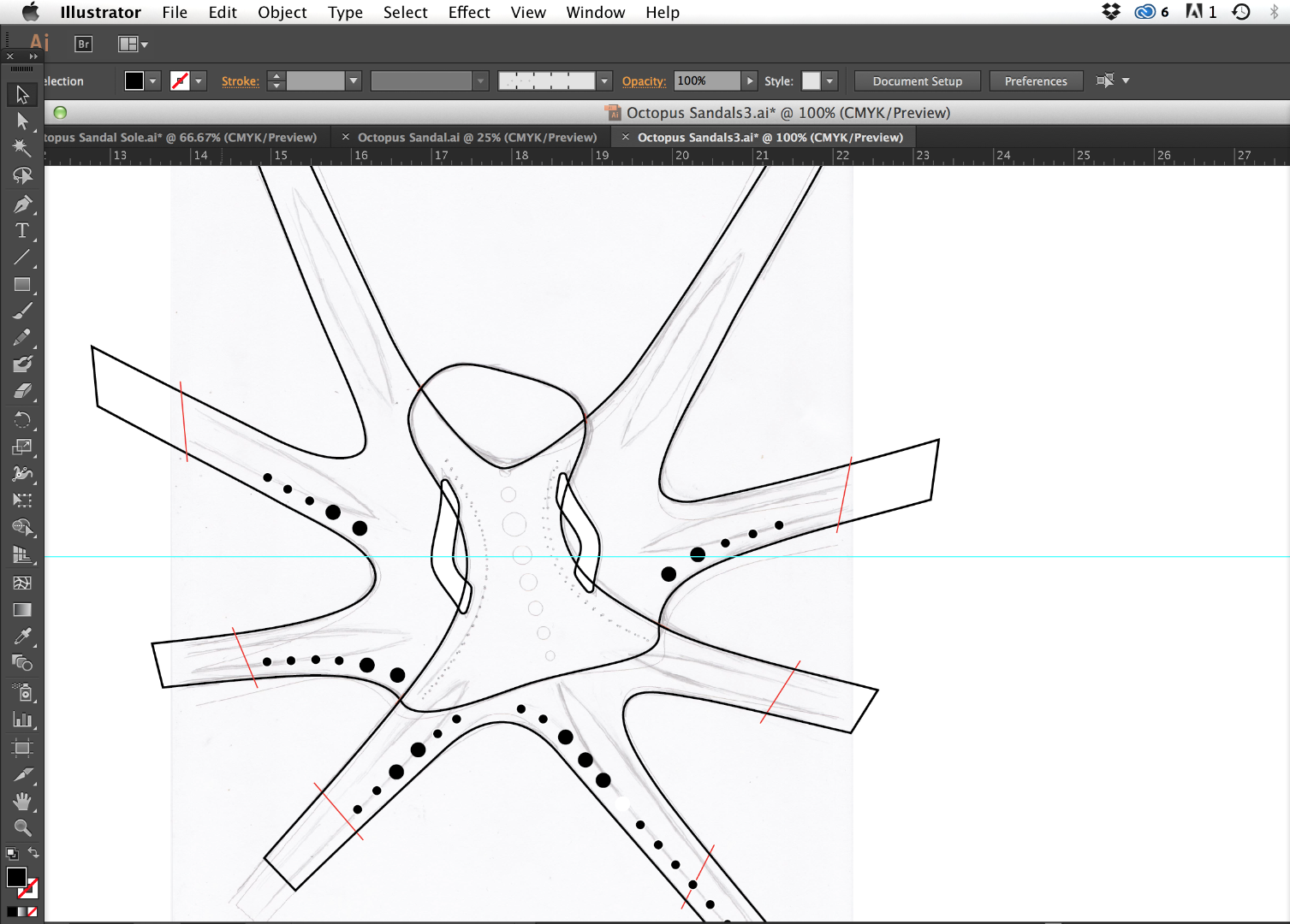Switch to the Octopus Sandal.ai tab
Screen dimensions: 1290x924
click(477, 137)
